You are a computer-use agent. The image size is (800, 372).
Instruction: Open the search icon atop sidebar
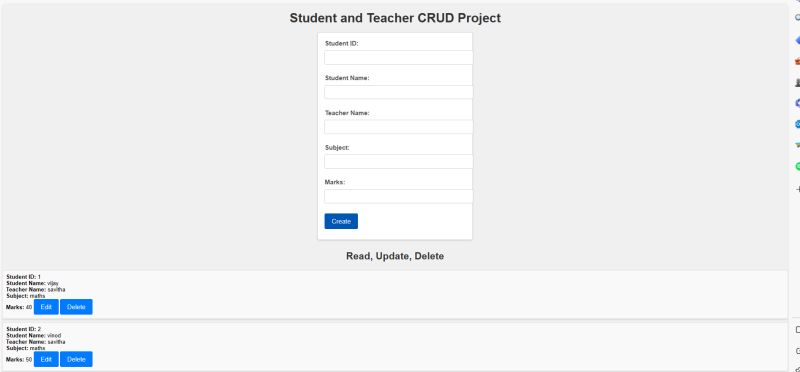[797, 17]
